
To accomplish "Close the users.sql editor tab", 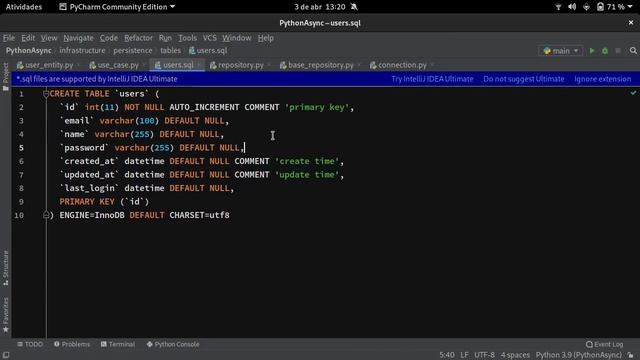I will click(x=199, y=65).
